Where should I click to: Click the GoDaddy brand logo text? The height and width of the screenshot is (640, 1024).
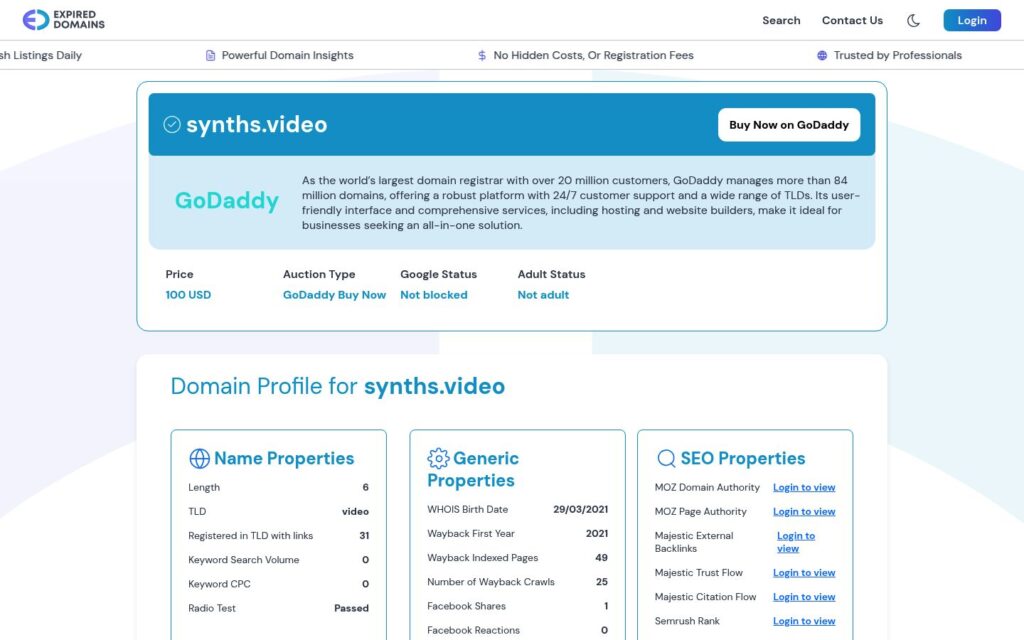pyautogui.click(x=227, y=200)
